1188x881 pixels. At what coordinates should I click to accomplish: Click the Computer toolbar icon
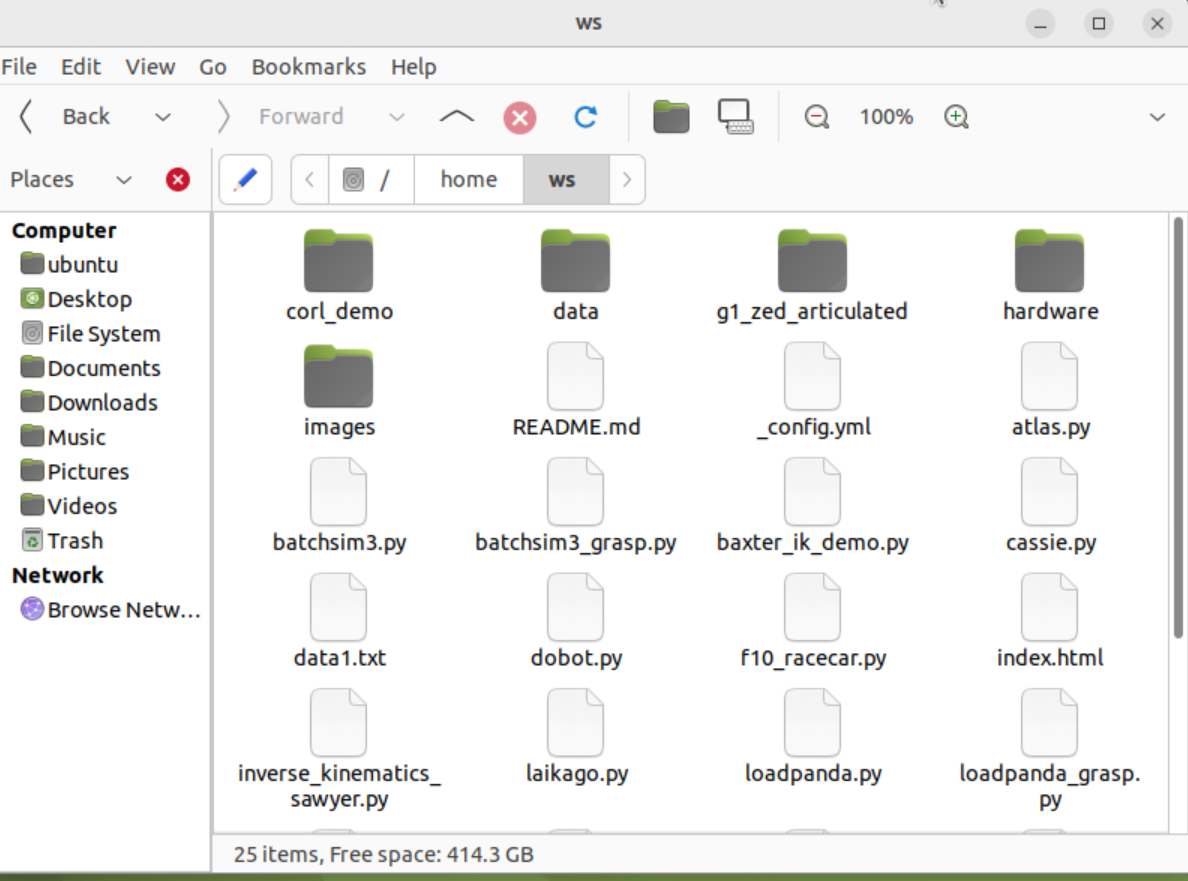pyautogui.click(x=735, y=117)
